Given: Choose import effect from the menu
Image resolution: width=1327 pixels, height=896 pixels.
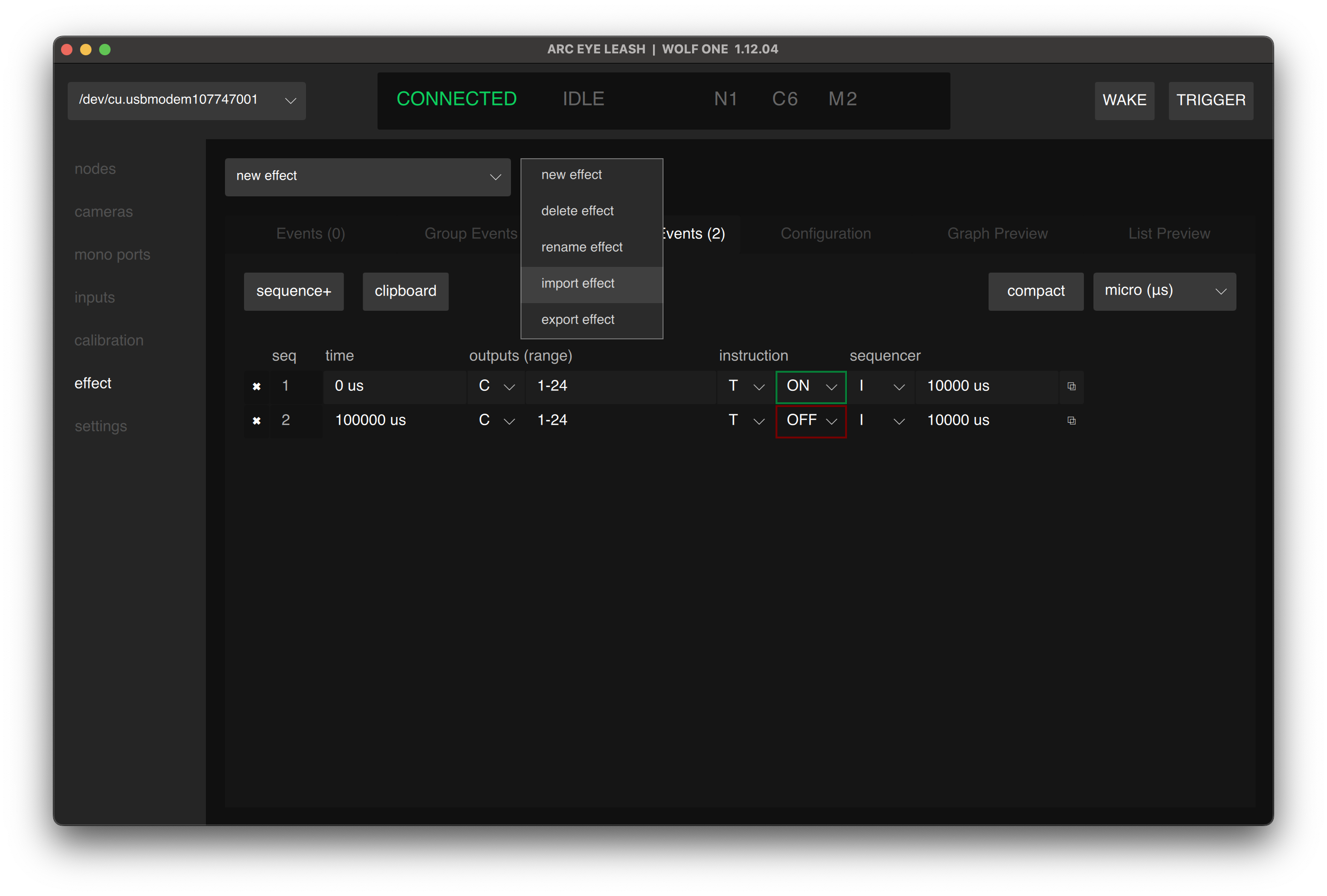Looking at the screenshot, I should coord(578,284).
